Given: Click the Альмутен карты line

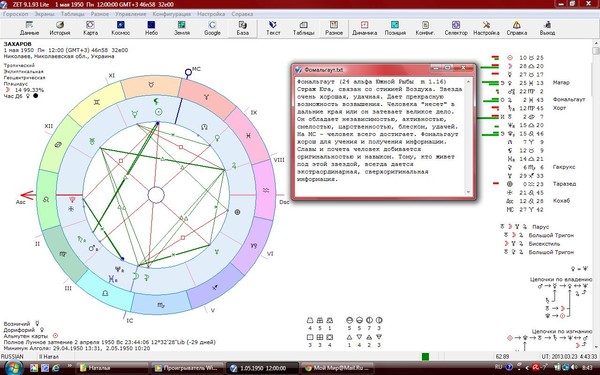Looking at the screenshot, I should point(31,336).
